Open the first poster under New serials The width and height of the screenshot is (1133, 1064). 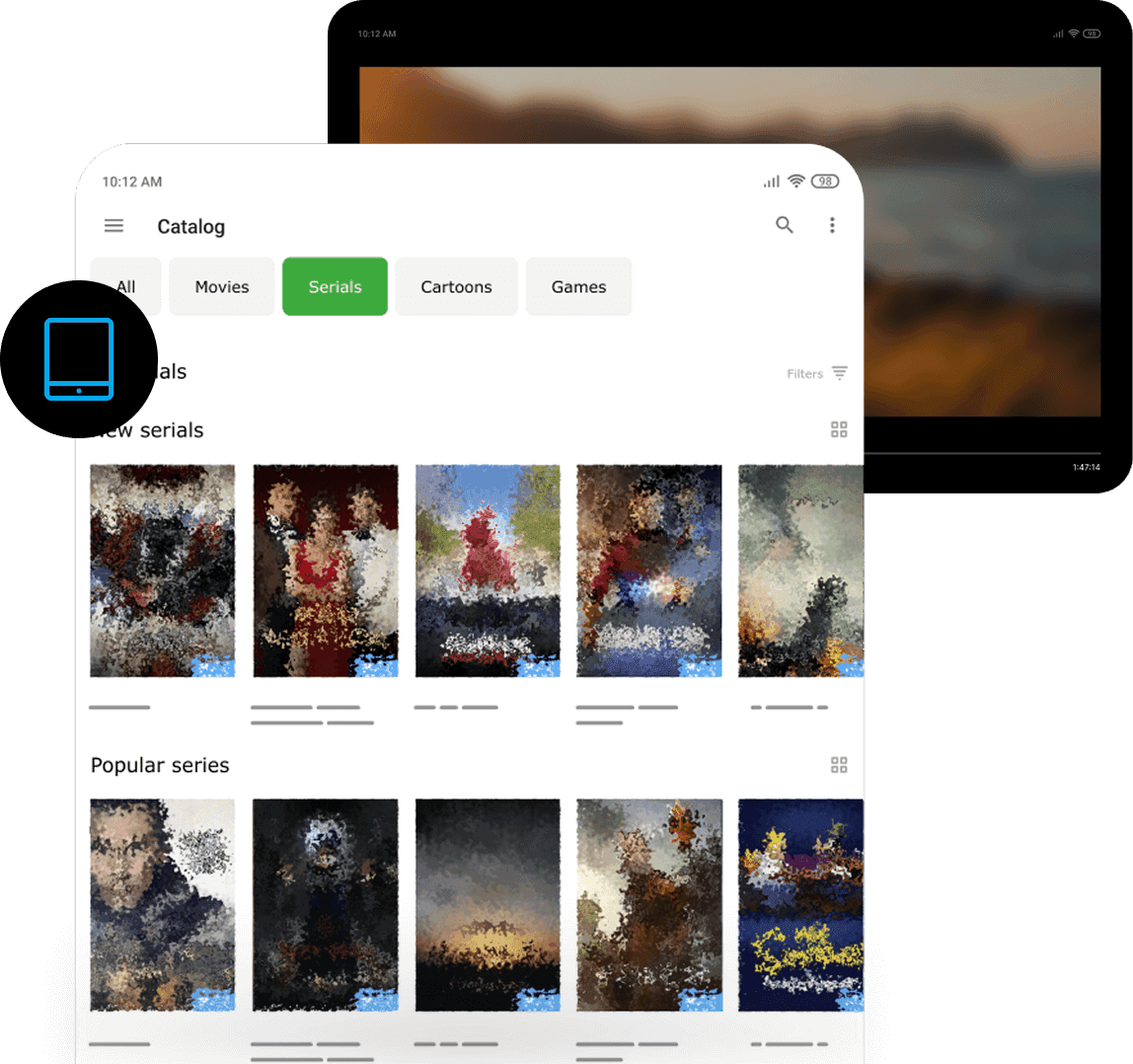click(x=163, y=571)
